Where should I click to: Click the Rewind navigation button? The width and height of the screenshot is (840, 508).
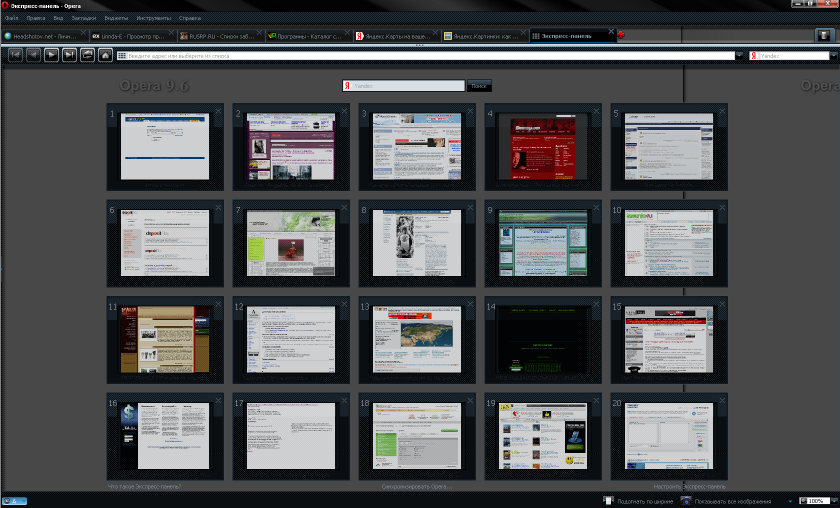pos(15,55)
